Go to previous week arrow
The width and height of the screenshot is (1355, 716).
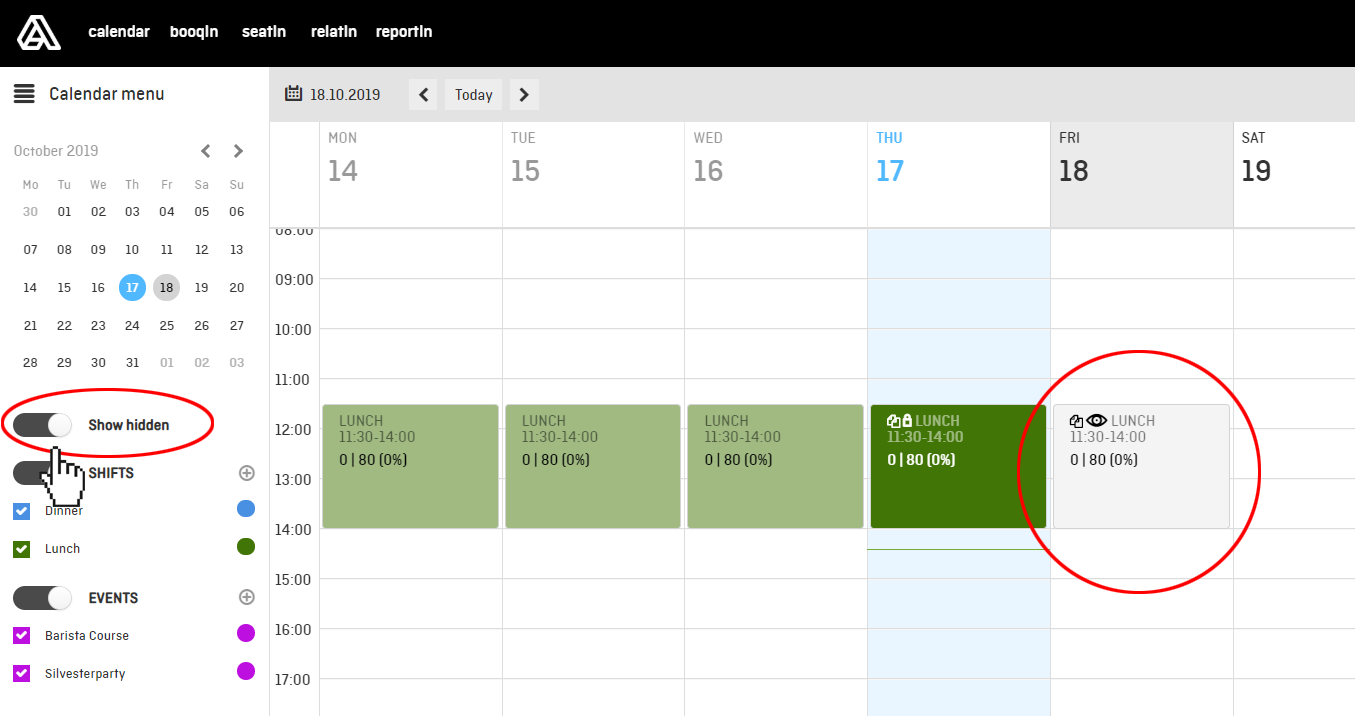423,95
